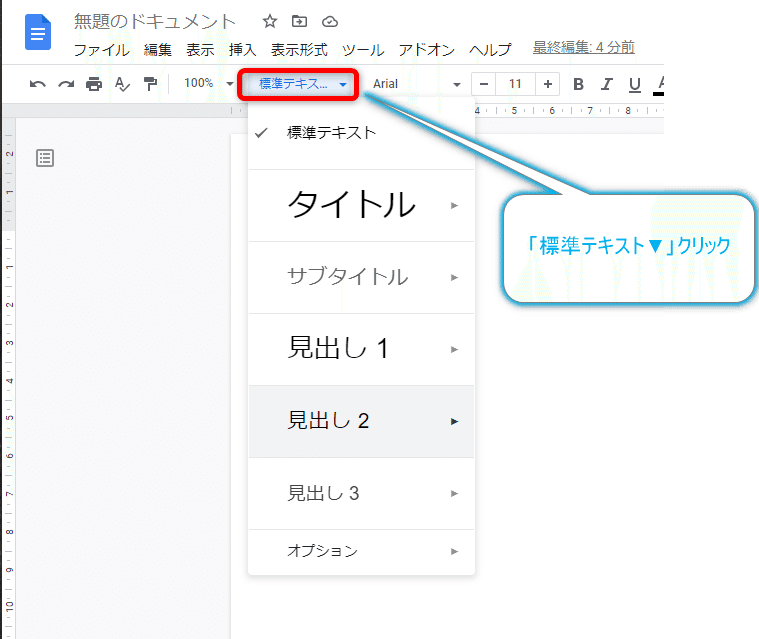Click the cloud document status icon

click(x=330, y=21)
